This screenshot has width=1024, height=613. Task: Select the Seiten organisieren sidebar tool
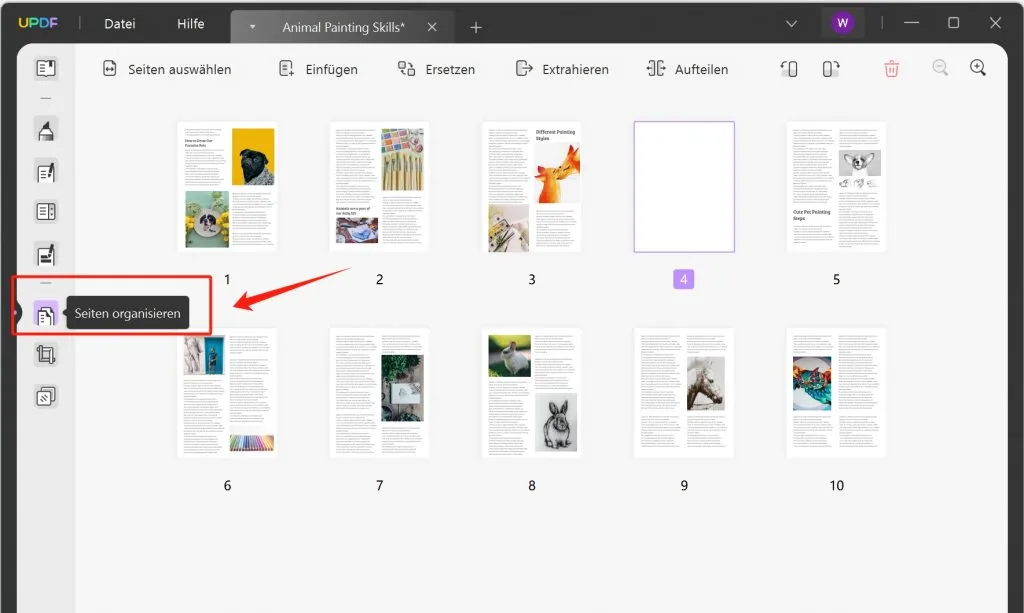(x=45, y=313)
